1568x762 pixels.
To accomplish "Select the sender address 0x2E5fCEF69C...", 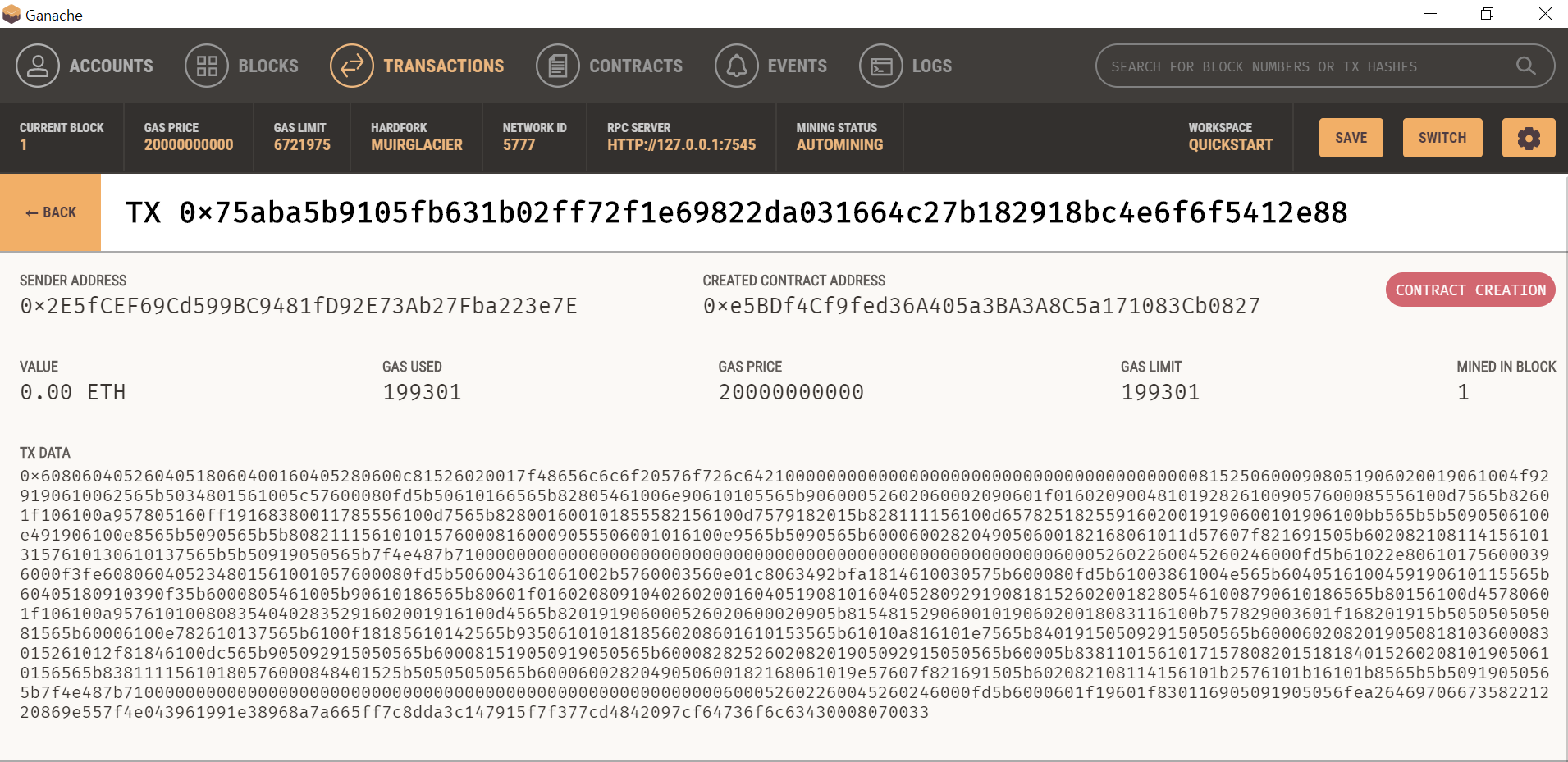I will (299, 306).
